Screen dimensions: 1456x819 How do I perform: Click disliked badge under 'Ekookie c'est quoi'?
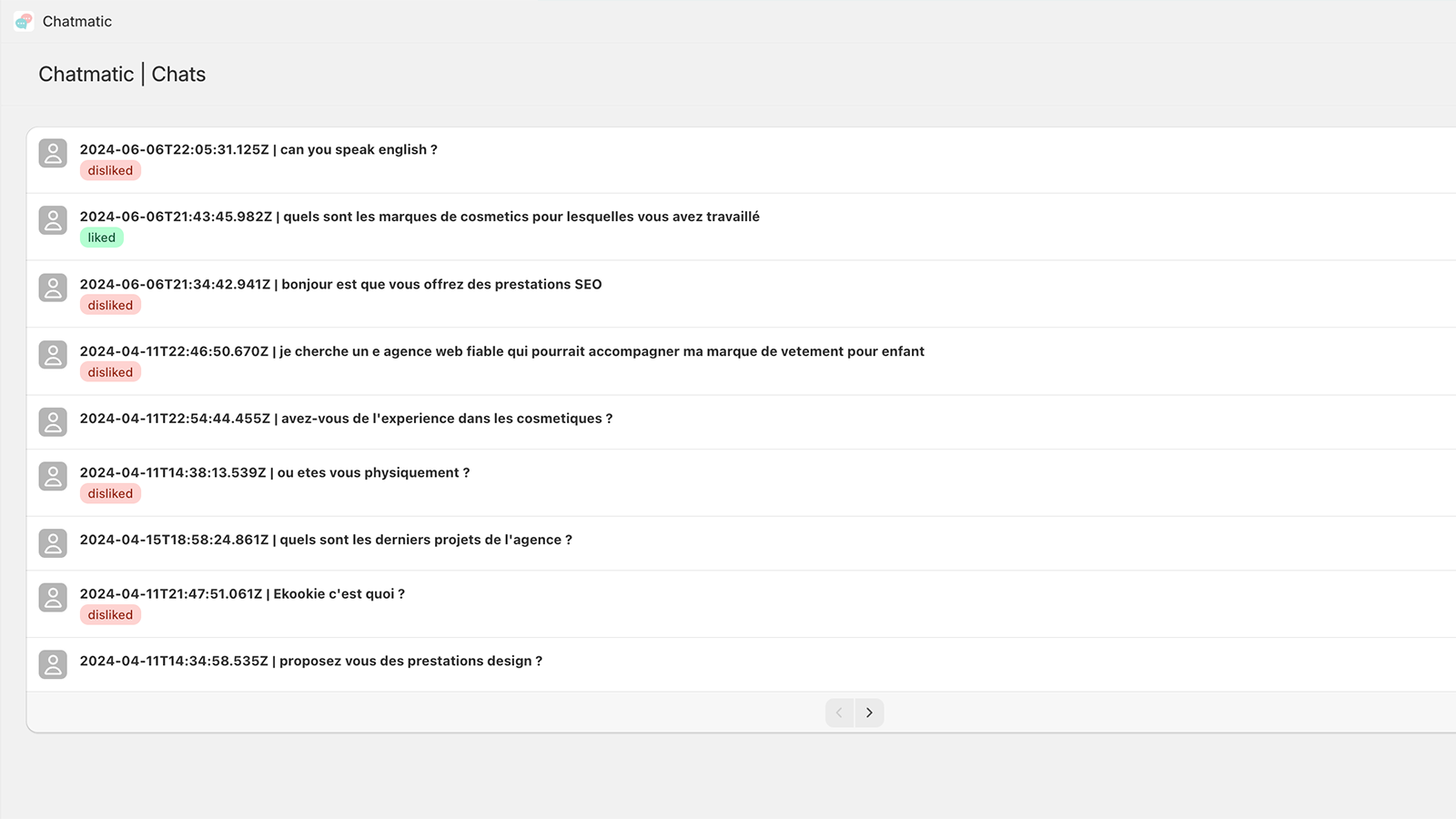click(x=110, y=614)
